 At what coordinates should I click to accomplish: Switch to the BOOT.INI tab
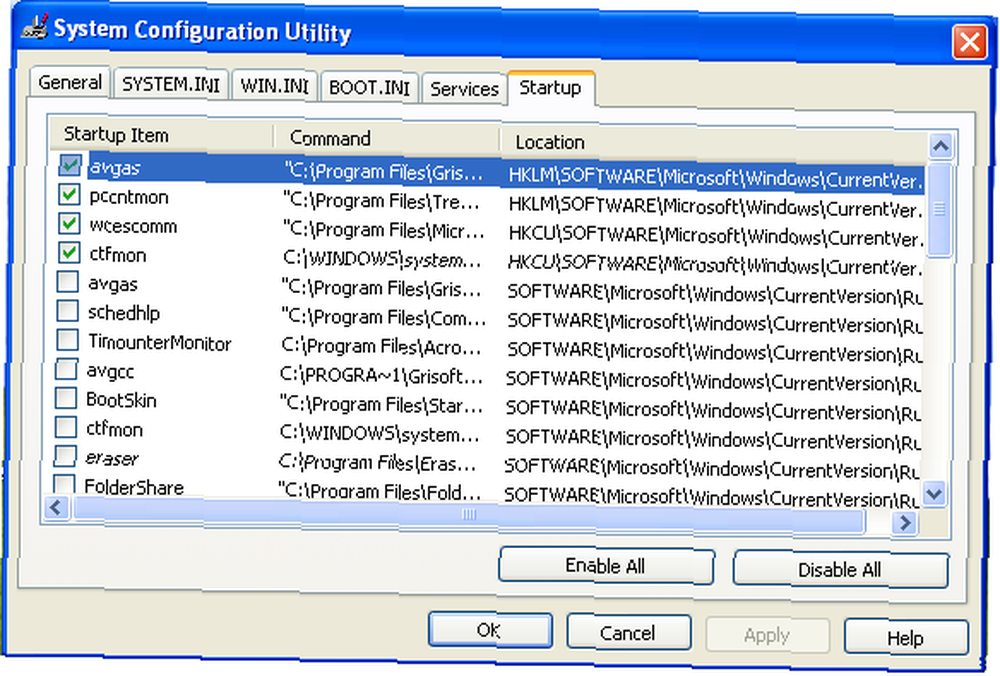[x=369, y=87]
